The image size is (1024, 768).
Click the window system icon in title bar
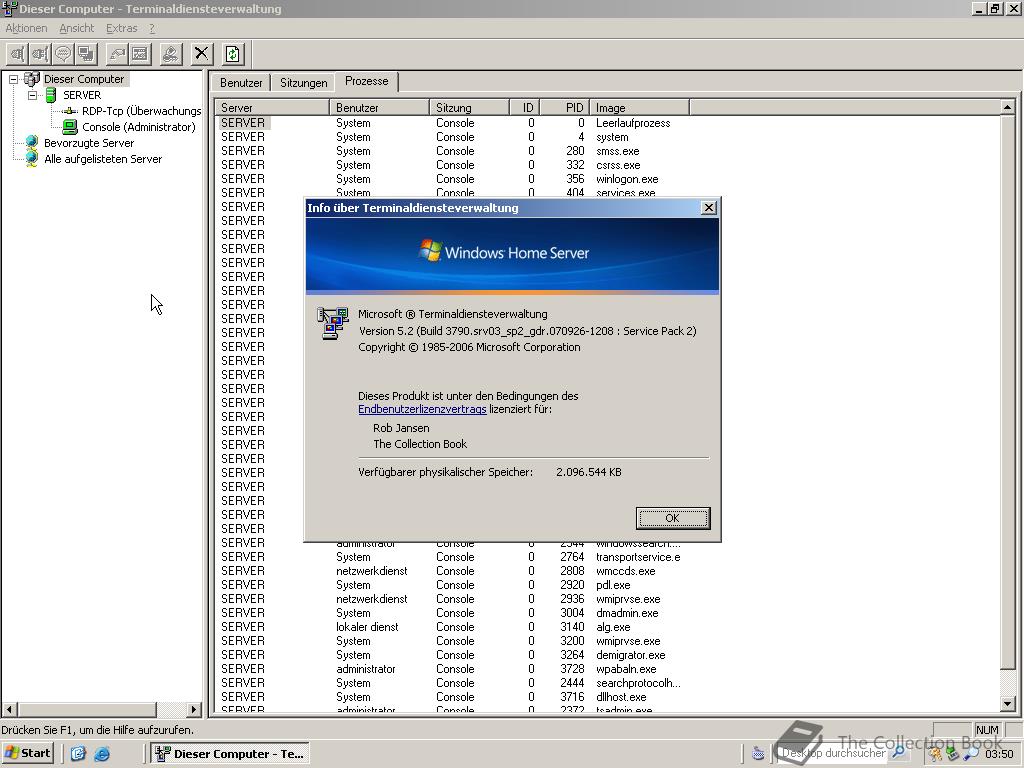[x=9, y=8]
